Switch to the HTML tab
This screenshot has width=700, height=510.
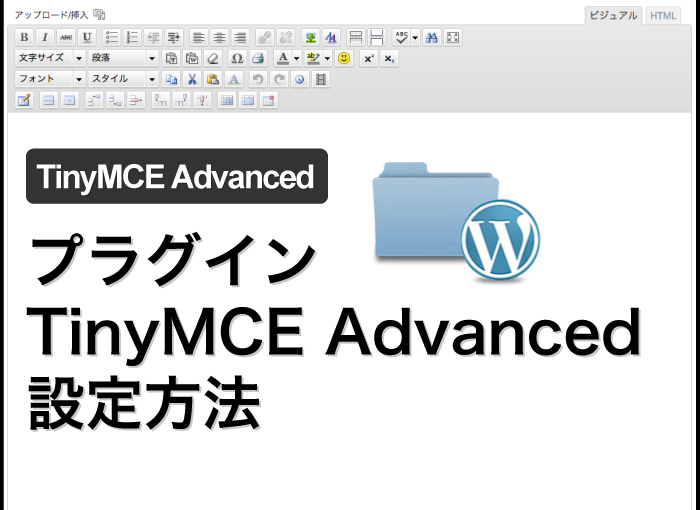pos(663,16)
